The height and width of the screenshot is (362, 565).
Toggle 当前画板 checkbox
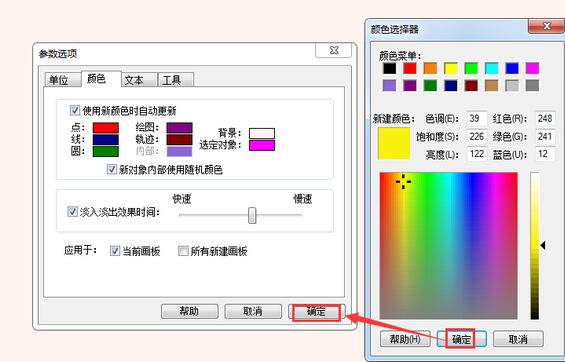click(x=115, y=251)
